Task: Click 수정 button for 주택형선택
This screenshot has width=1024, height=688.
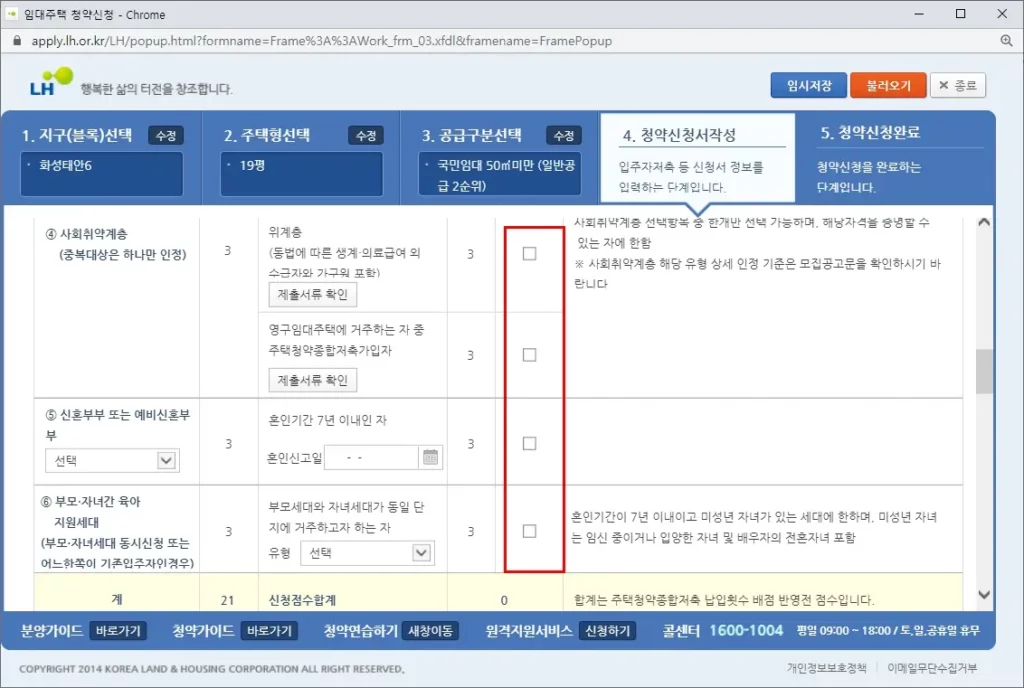Action: click(366, 135)
